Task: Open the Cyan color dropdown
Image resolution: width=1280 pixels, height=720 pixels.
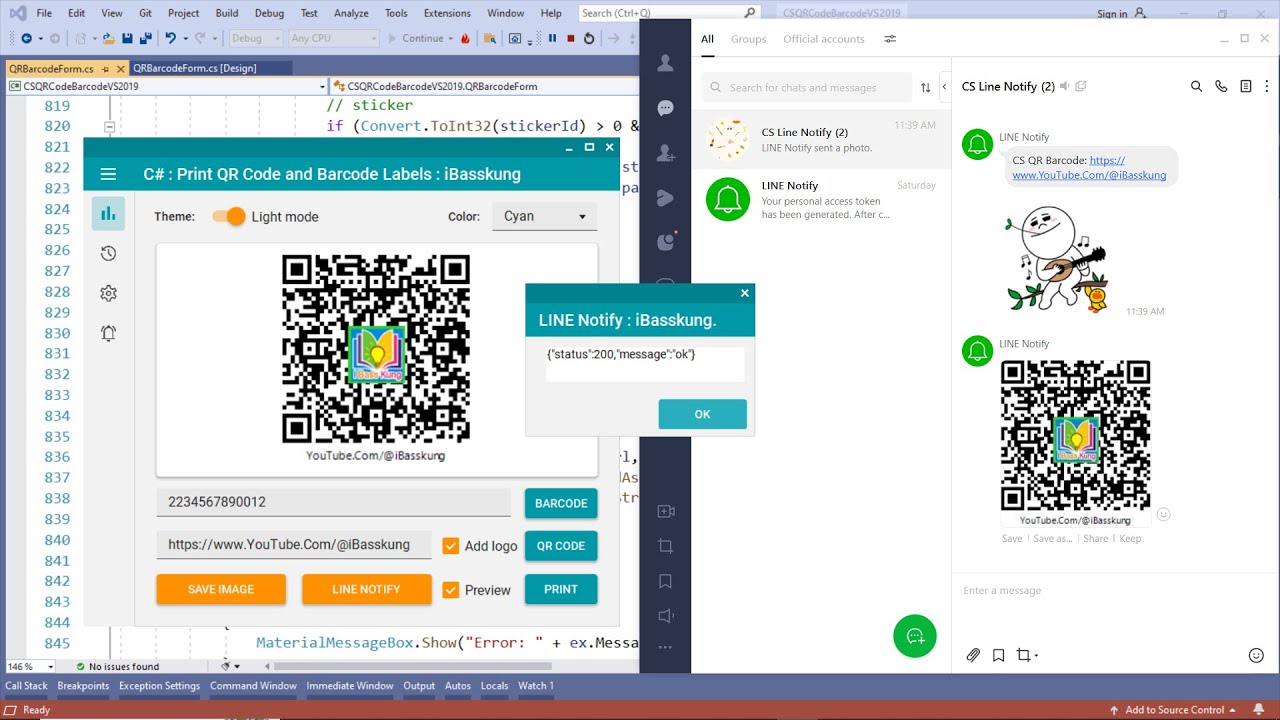Action: (544, 216)
